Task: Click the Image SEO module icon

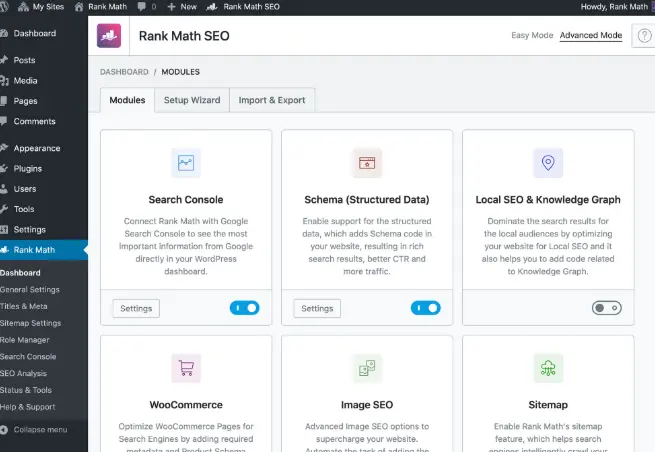Action: (x=367, y=368)
